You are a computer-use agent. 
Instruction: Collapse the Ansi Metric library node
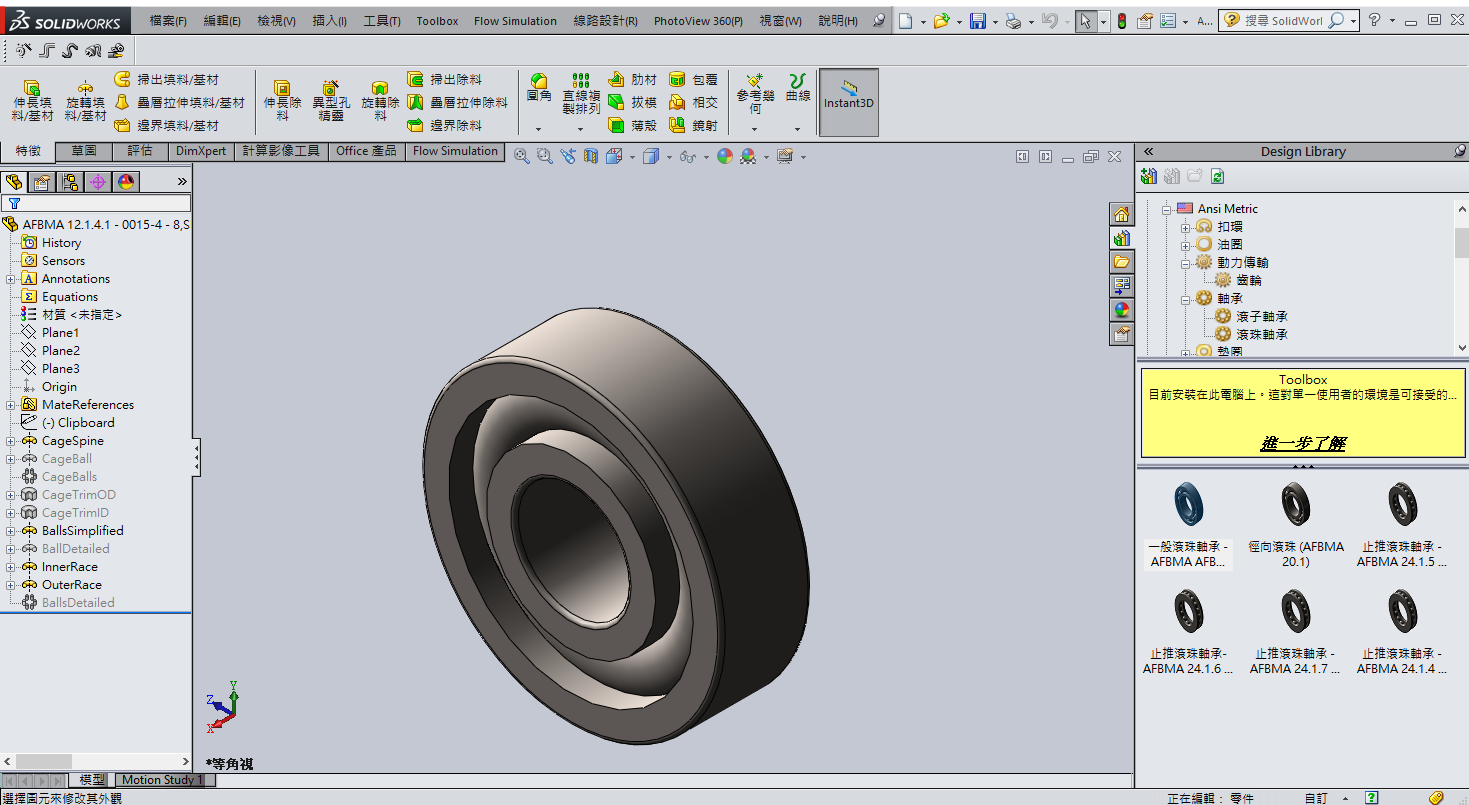[x=1165, y=209]
